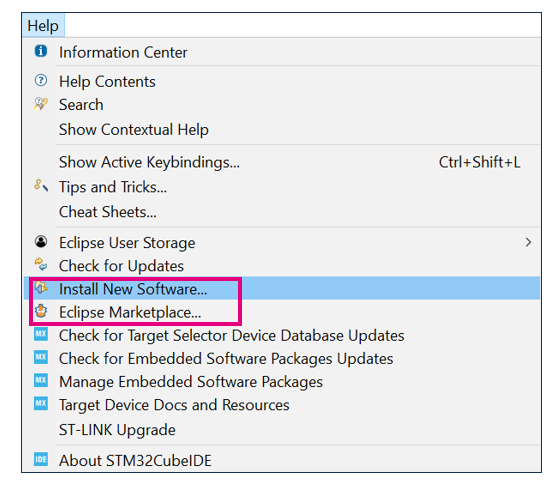Click the Eclipse User Storage person icon

(x=41, y=242)
